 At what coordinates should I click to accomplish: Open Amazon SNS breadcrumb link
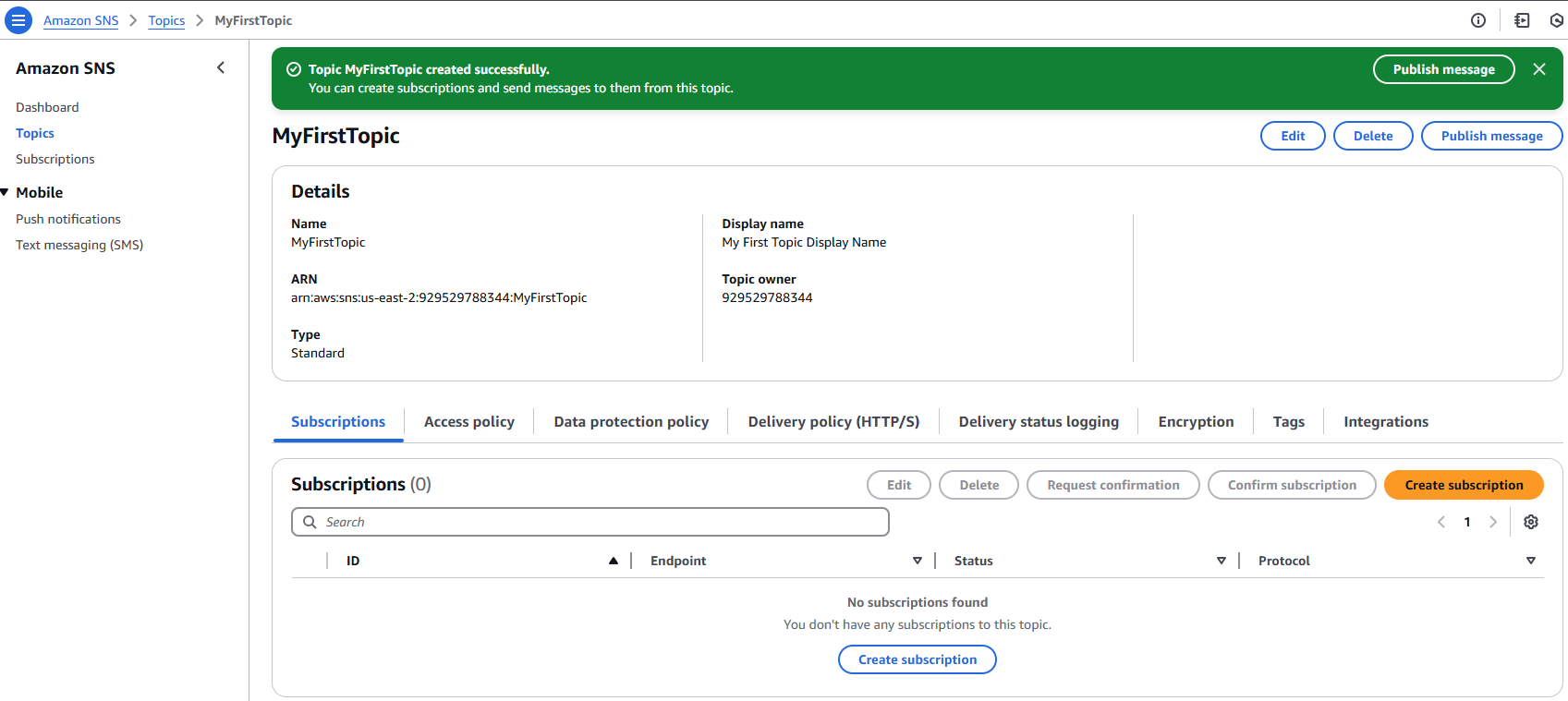81,20
